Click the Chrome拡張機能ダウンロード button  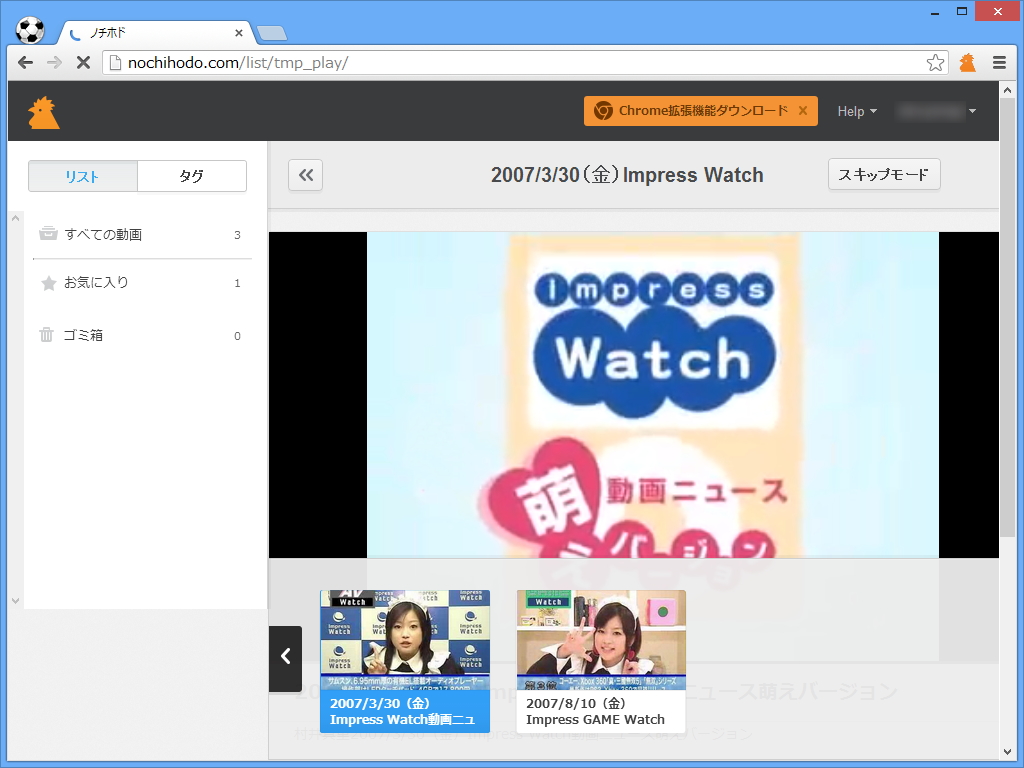coord(692,111)
